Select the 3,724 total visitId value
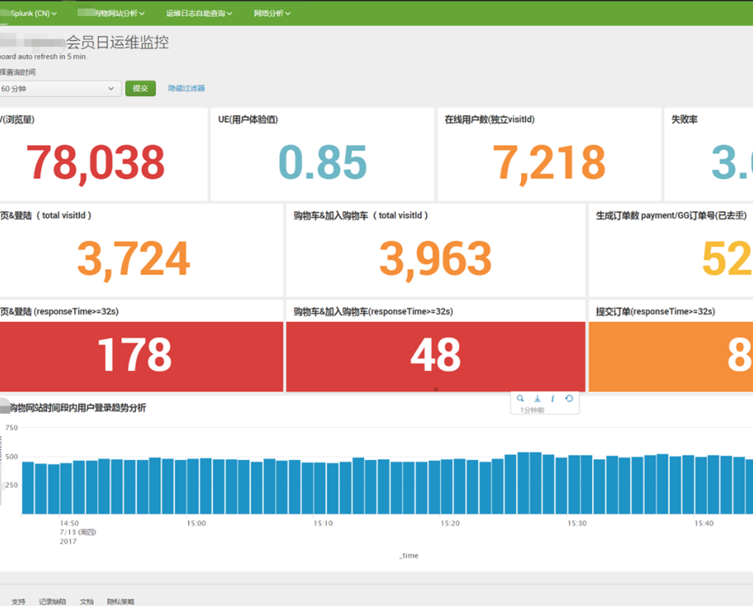 point(134,259)
